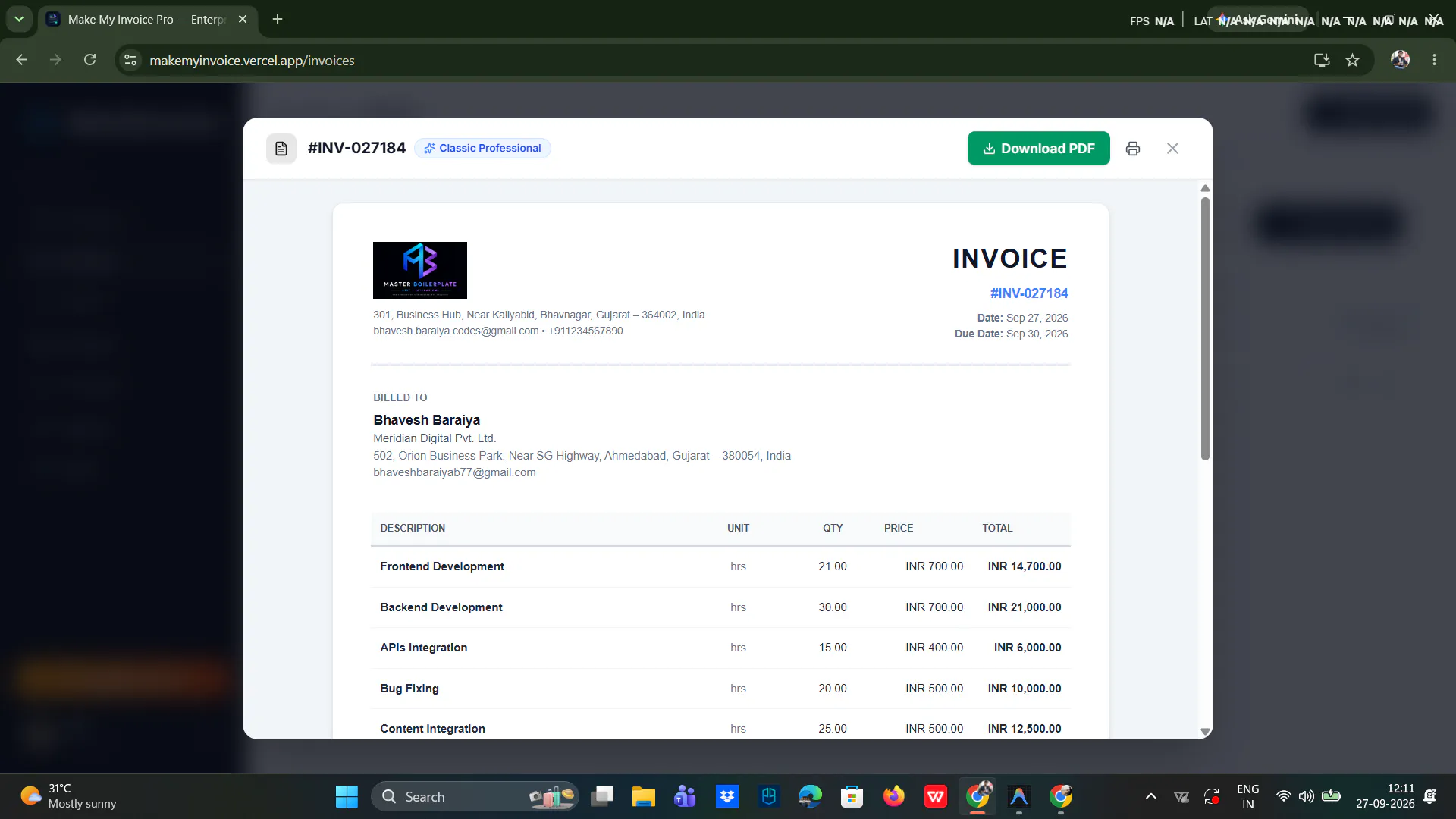1456x819 pixels.
Task: Bookmark this page with star icon
Action: point(1352,60)
